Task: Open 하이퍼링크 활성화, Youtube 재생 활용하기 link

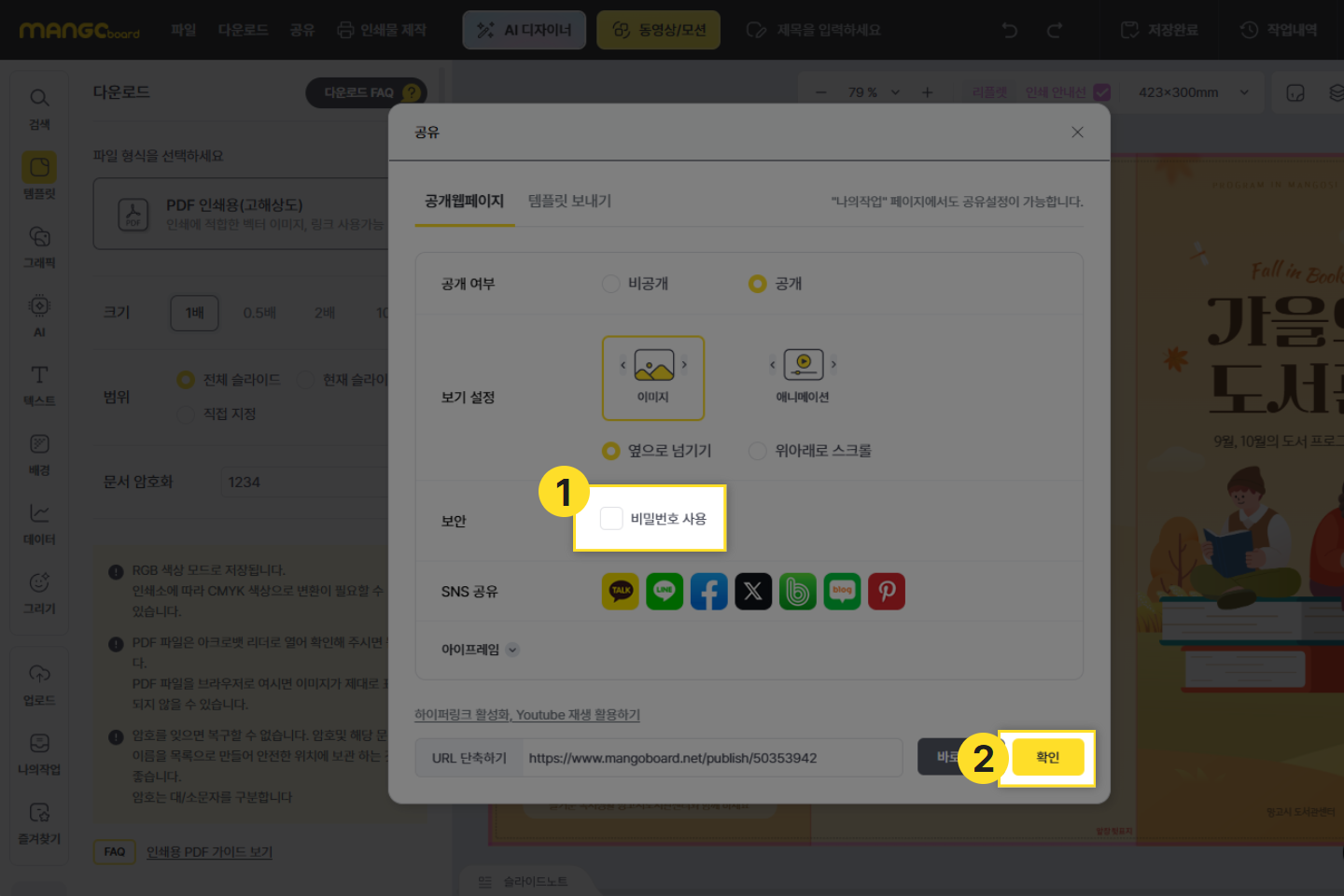Action: coord(527,715)
